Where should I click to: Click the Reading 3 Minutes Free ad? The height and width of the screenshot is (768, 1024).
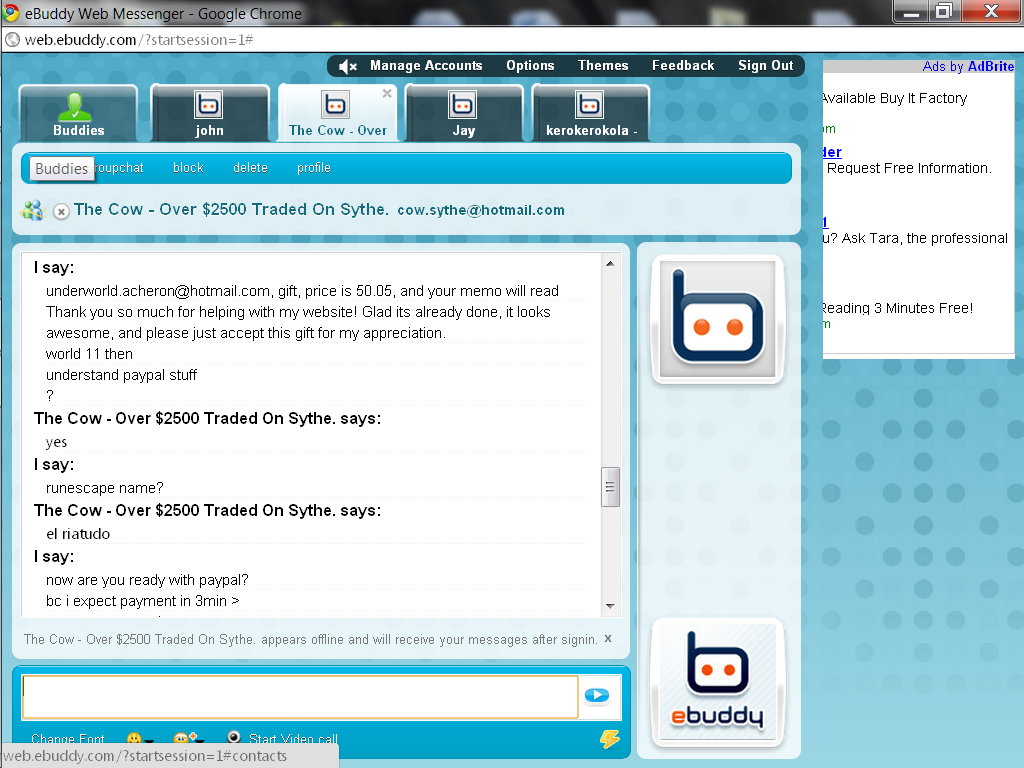[x=898, y=308]
